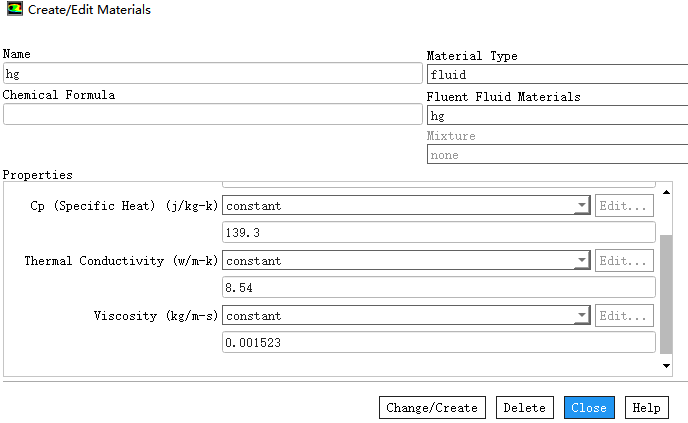Viewport: 688px width, 423px height.
Task: Click the Cp value field showing 139.3
Action: point(438,232)
